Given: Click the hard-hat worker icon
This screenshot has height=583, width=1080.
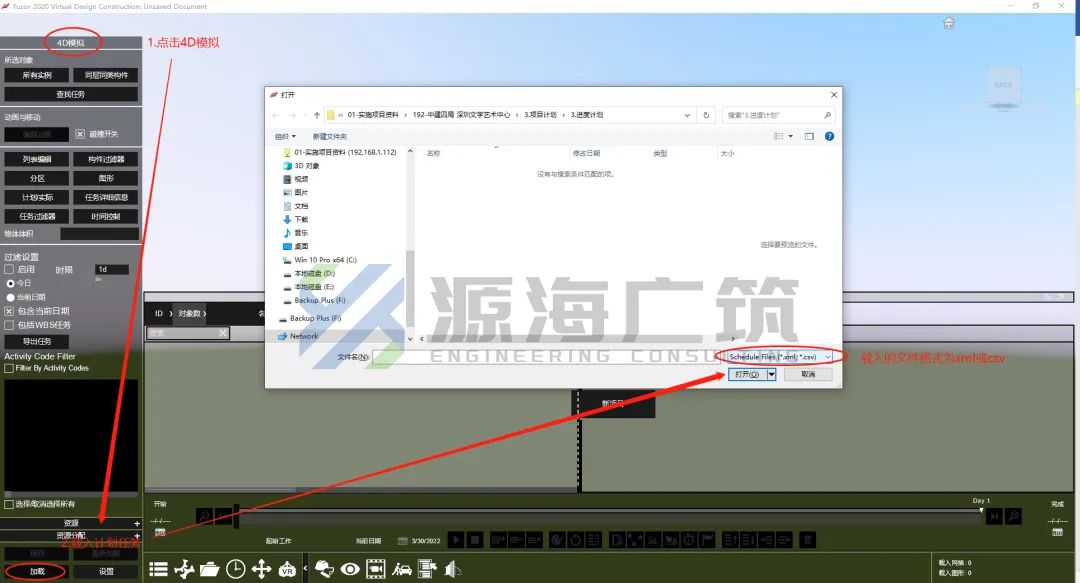Looking at the screenshot, I should point(324,569).
